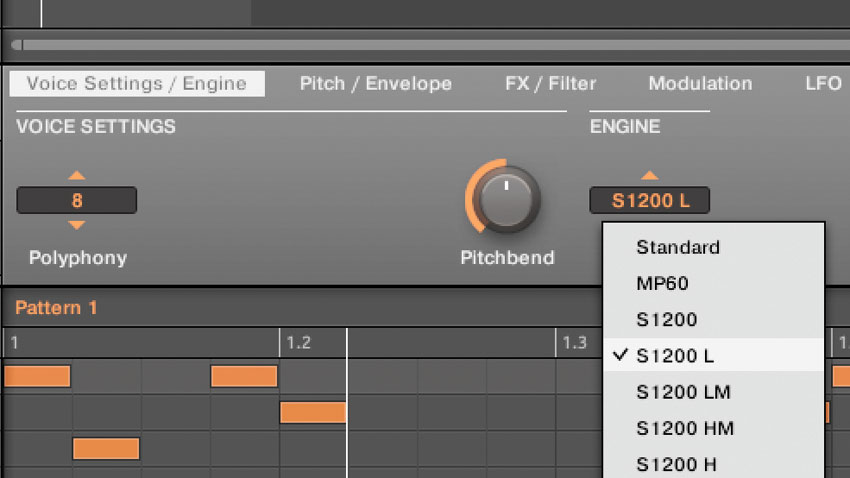
Task: Select the checked S1200 L option
Action: pos(675,356)
